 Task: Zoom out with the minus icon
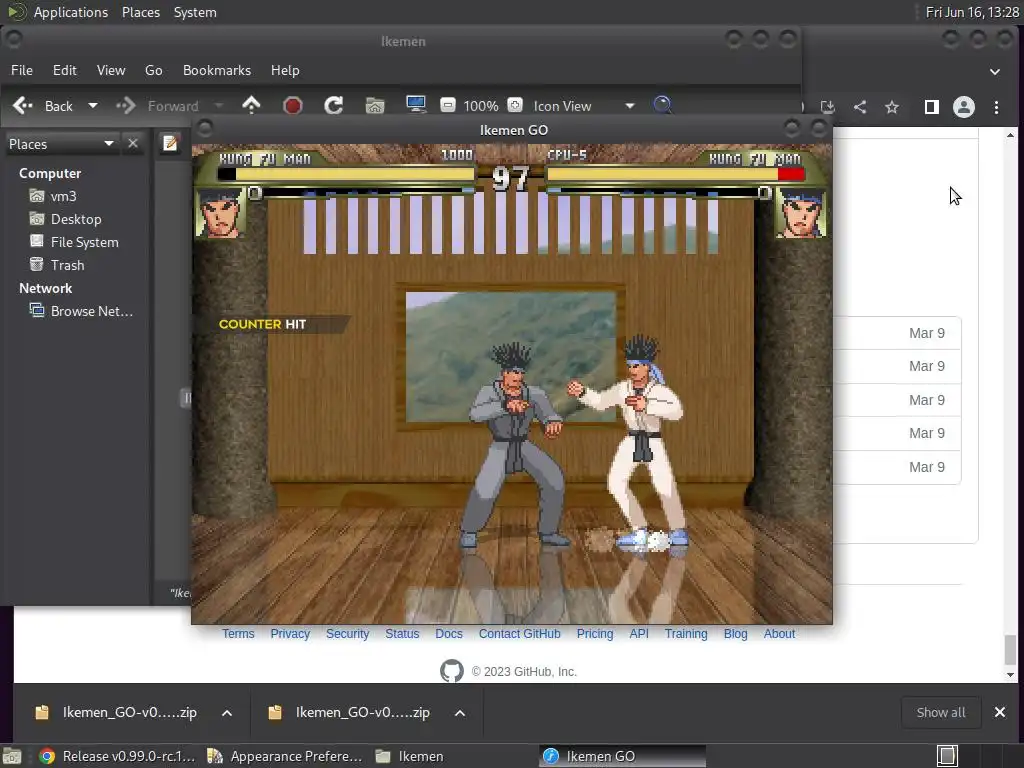[447, 105]
